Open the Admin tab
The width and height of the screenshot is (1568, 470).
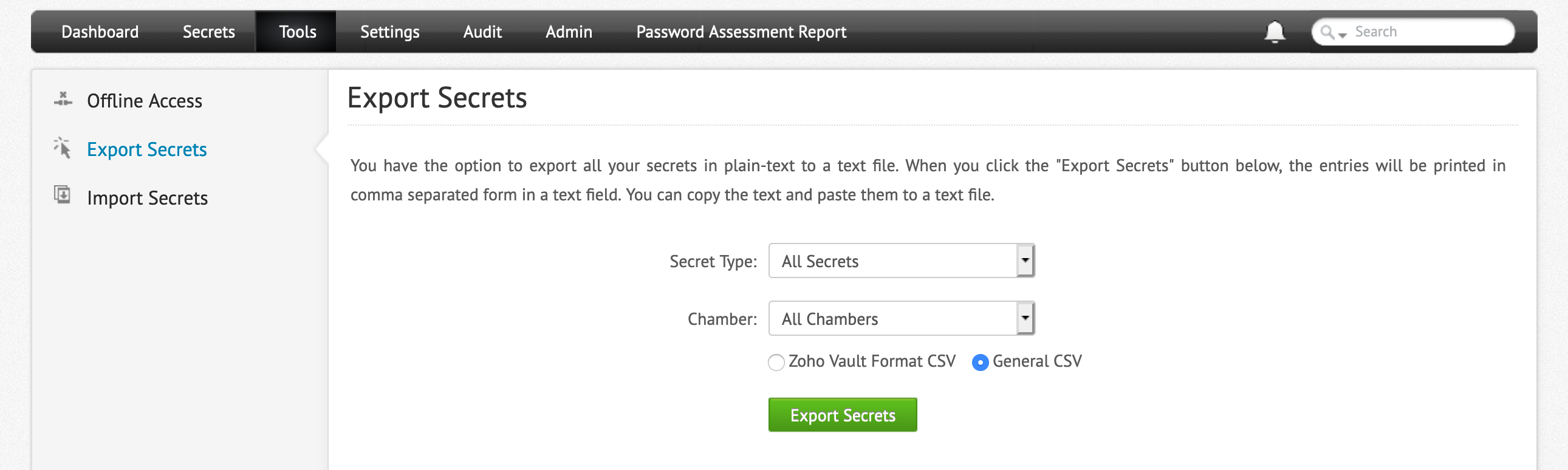569,32
